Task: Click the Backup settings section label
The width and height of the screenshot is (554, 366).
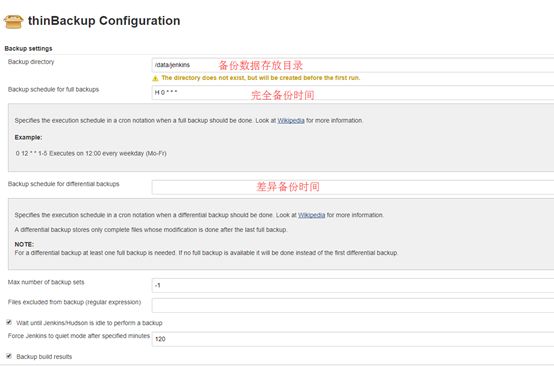Action: coord(28,48)
